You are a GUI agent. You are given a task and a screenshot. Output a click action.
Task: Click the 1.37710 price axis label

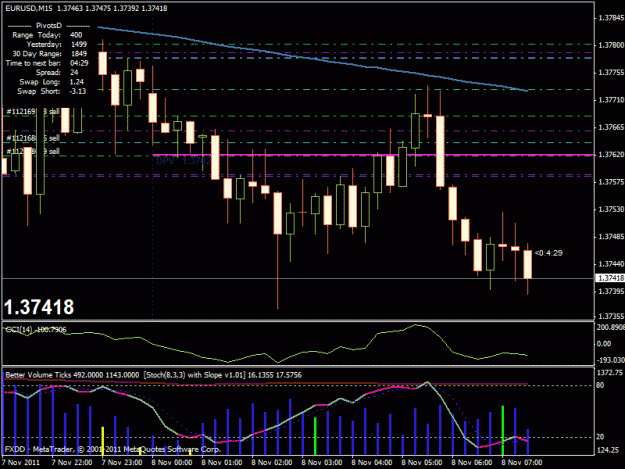point(611,100)
